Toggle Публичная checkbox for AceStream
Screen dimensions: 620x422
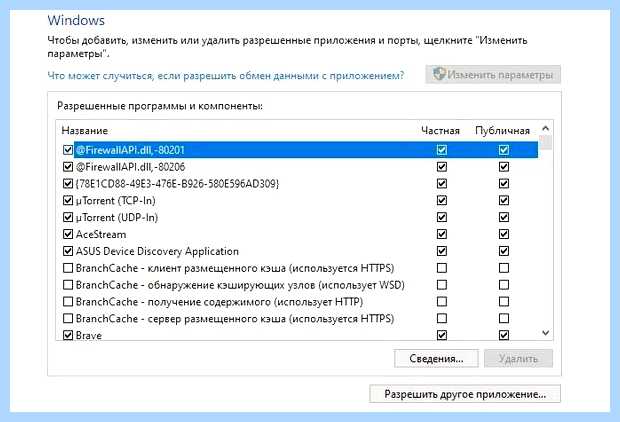(504, 234)
